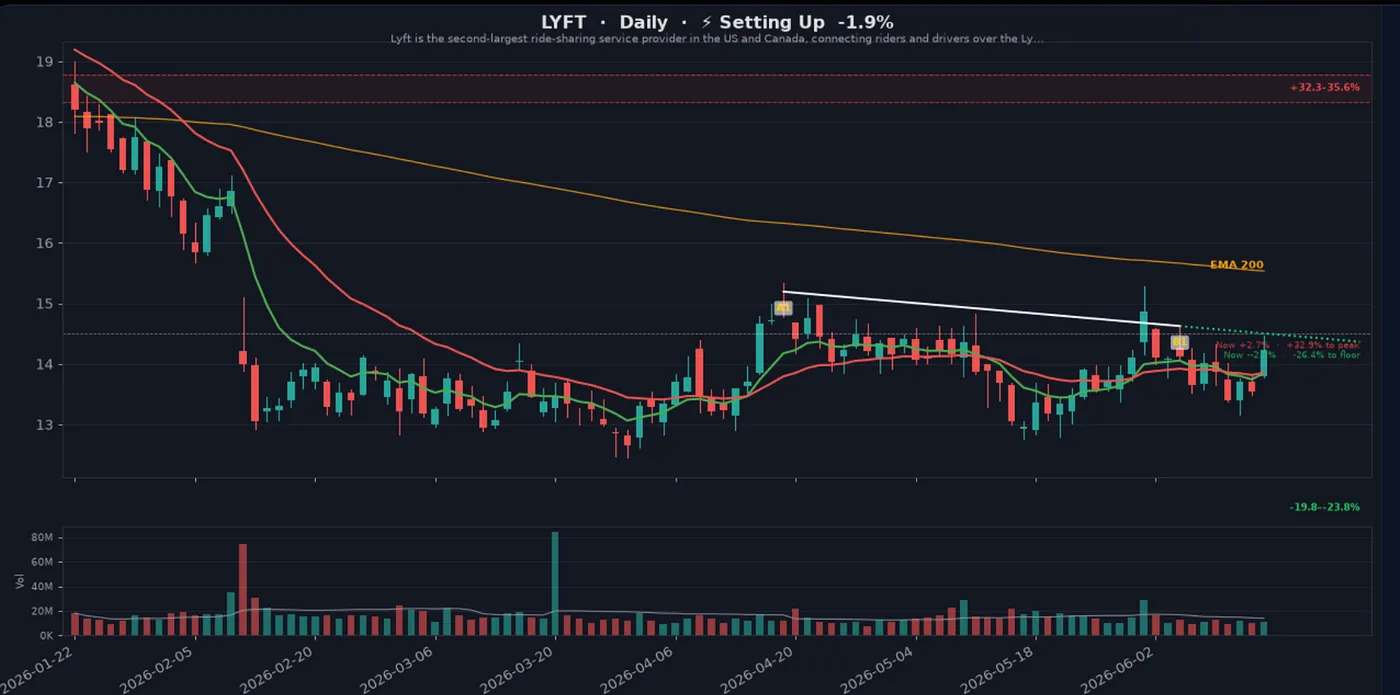Image resolution: width=1400 pixels, height=695 pixels.
Task: Click the 60M volume axis label
Action: click(42, 562)
